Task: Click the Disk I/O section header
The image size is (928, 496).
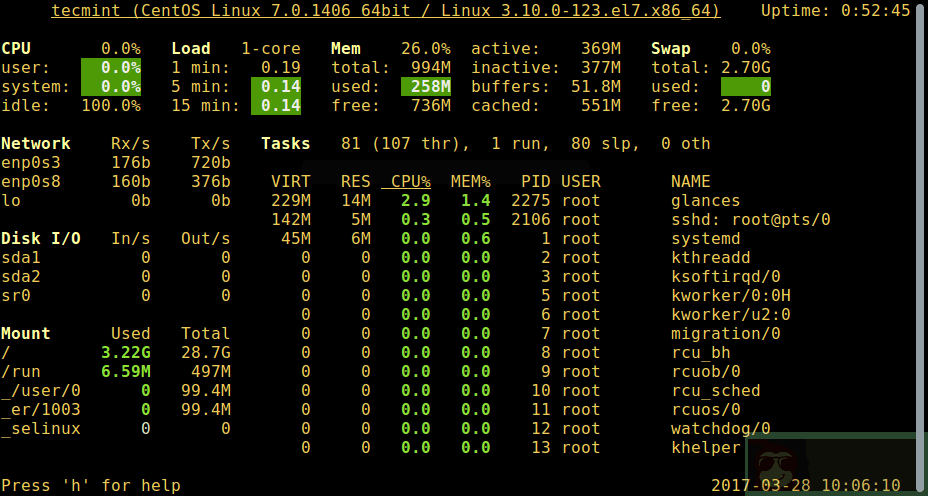Action: [x=41, y=238]
